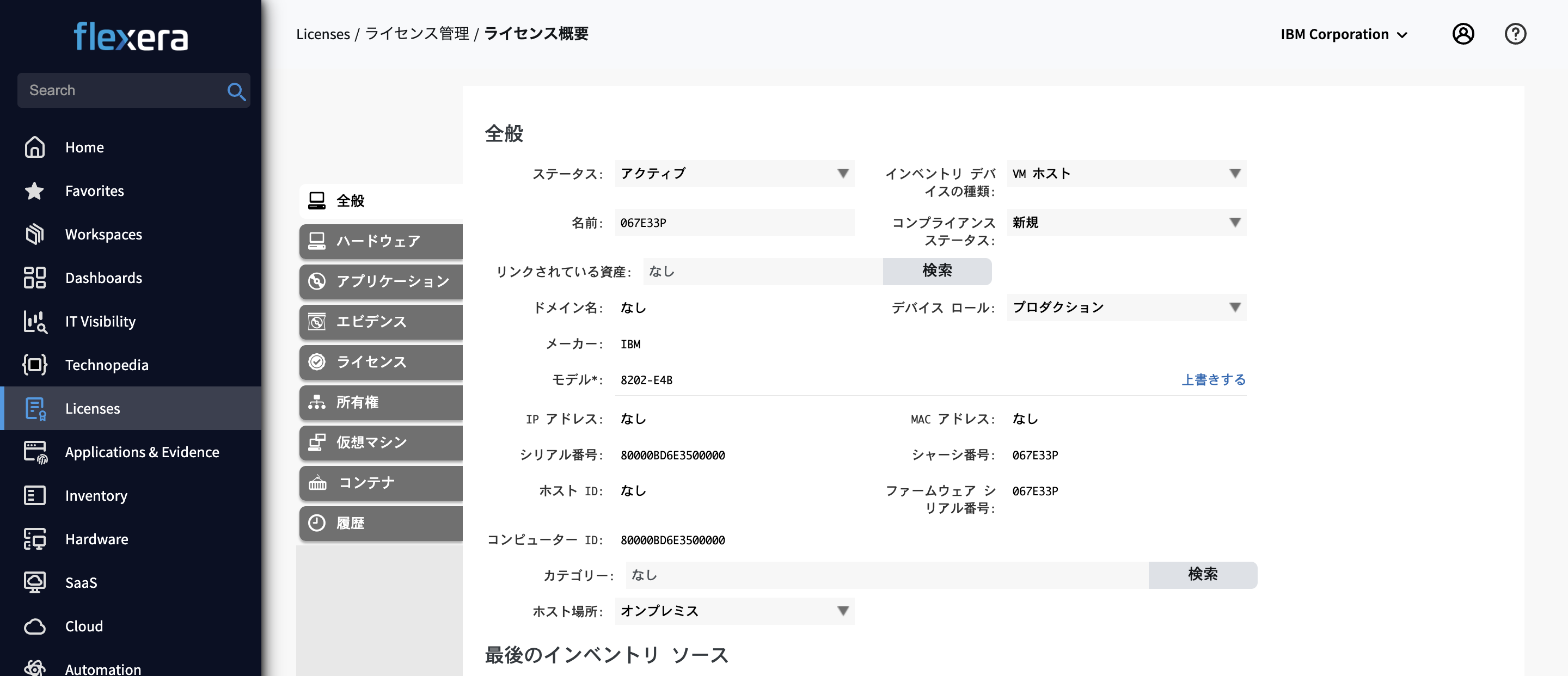Click the 検索 button next to リンクされている資産
This screenshot has height=676, width=1568.
(938, 272)
